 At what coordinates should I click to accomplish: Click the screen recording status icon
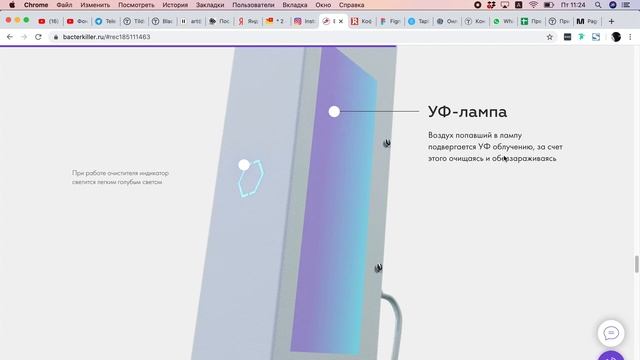(x=477, y=5)
